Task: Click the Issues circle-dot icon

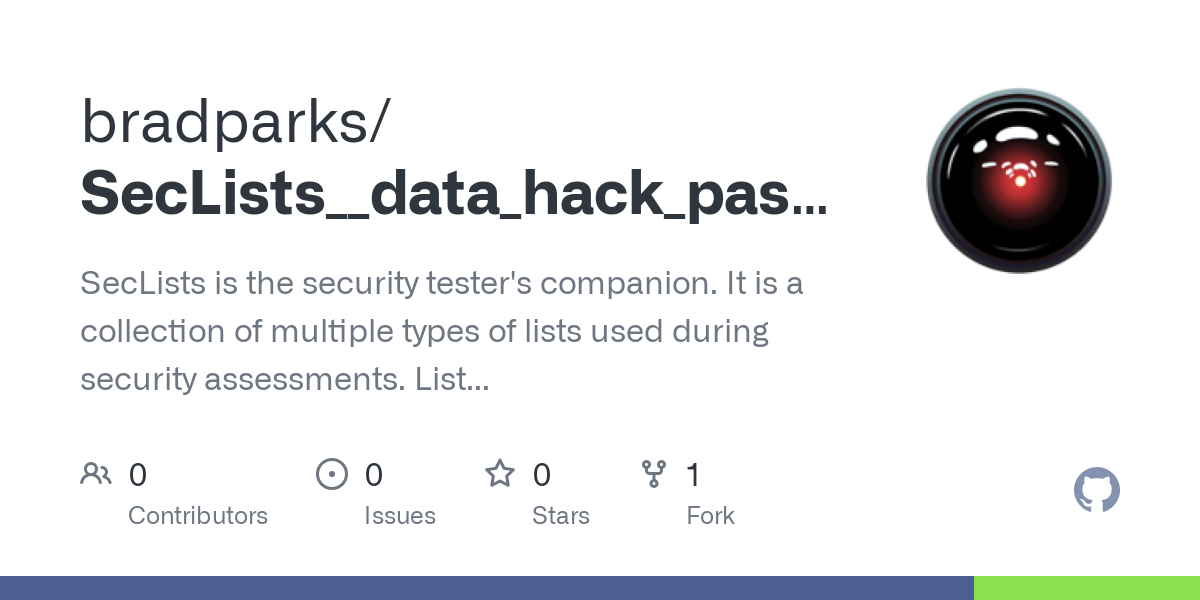Action: click(x=331, y=473)
